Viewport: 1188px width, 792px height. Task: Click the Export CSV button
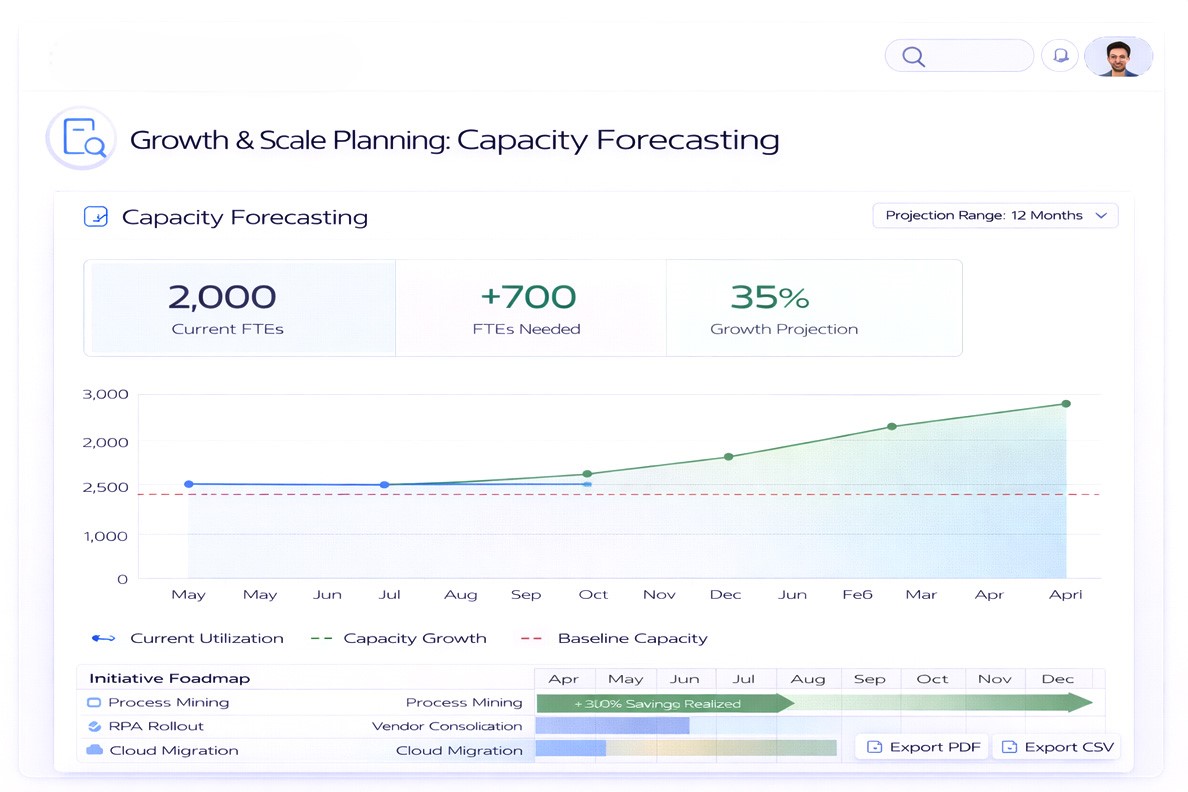[x=1057, y=746]
